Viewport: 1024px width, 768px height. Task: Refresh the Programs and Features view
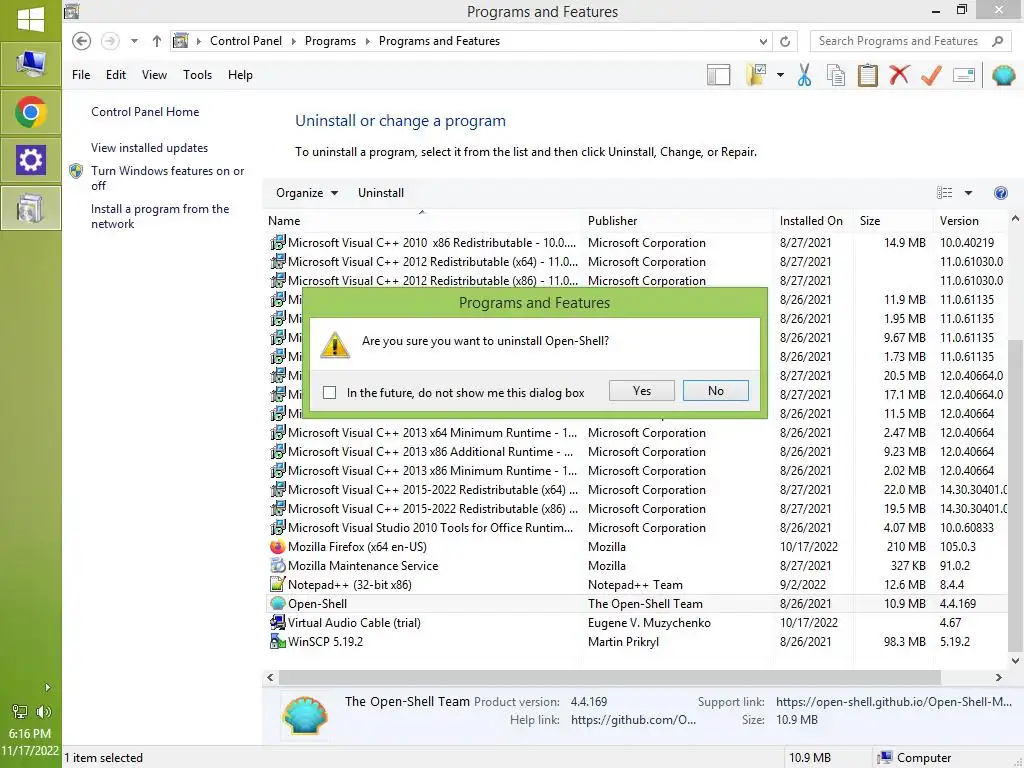coord(785,41)
